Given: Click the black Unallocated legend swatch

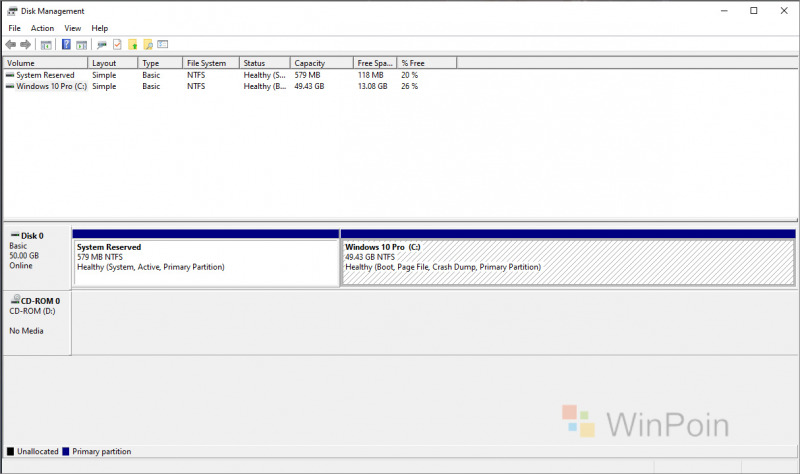Looking at the screenshot, I should [x=10, y=452].
